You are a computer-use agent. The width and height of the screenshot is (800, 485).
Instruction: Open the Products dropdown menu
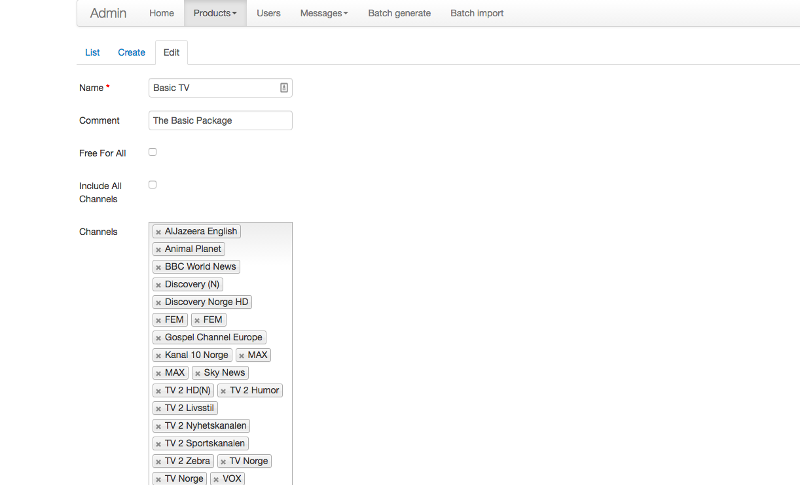(215, 13)
